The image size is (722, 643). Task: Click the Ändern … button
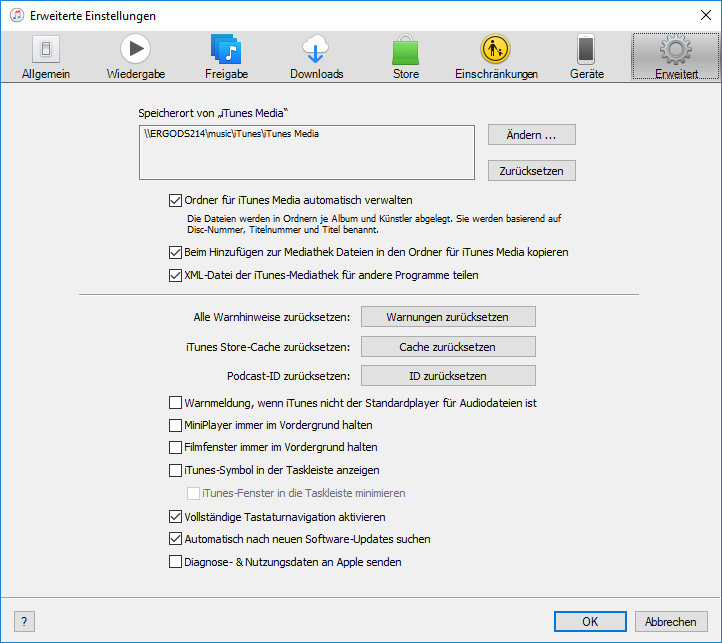[x=531, y=134]
